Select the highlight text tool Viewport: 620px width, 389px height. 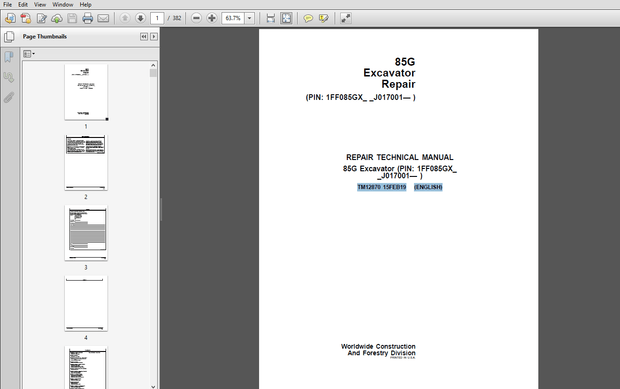tap(323, 18)
